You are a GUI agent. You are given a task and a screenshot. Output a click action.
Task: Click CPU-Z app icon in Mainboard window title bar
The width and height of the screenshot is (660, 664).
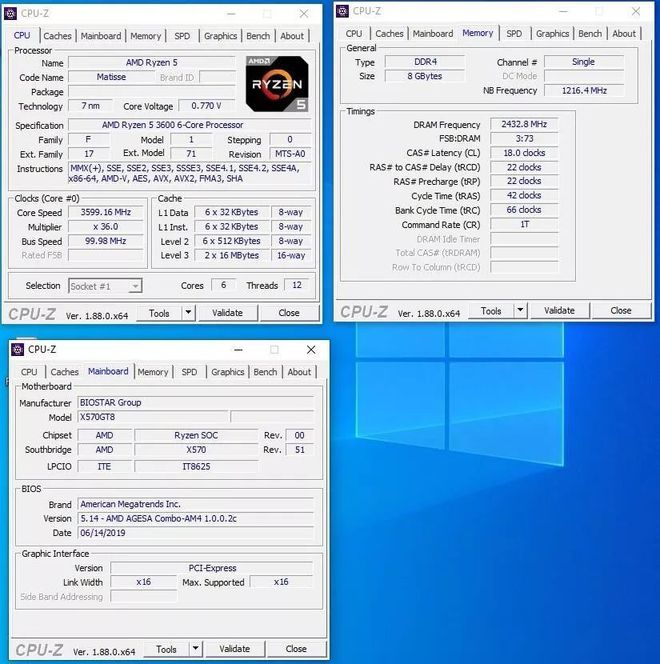(x=17, y=349)
